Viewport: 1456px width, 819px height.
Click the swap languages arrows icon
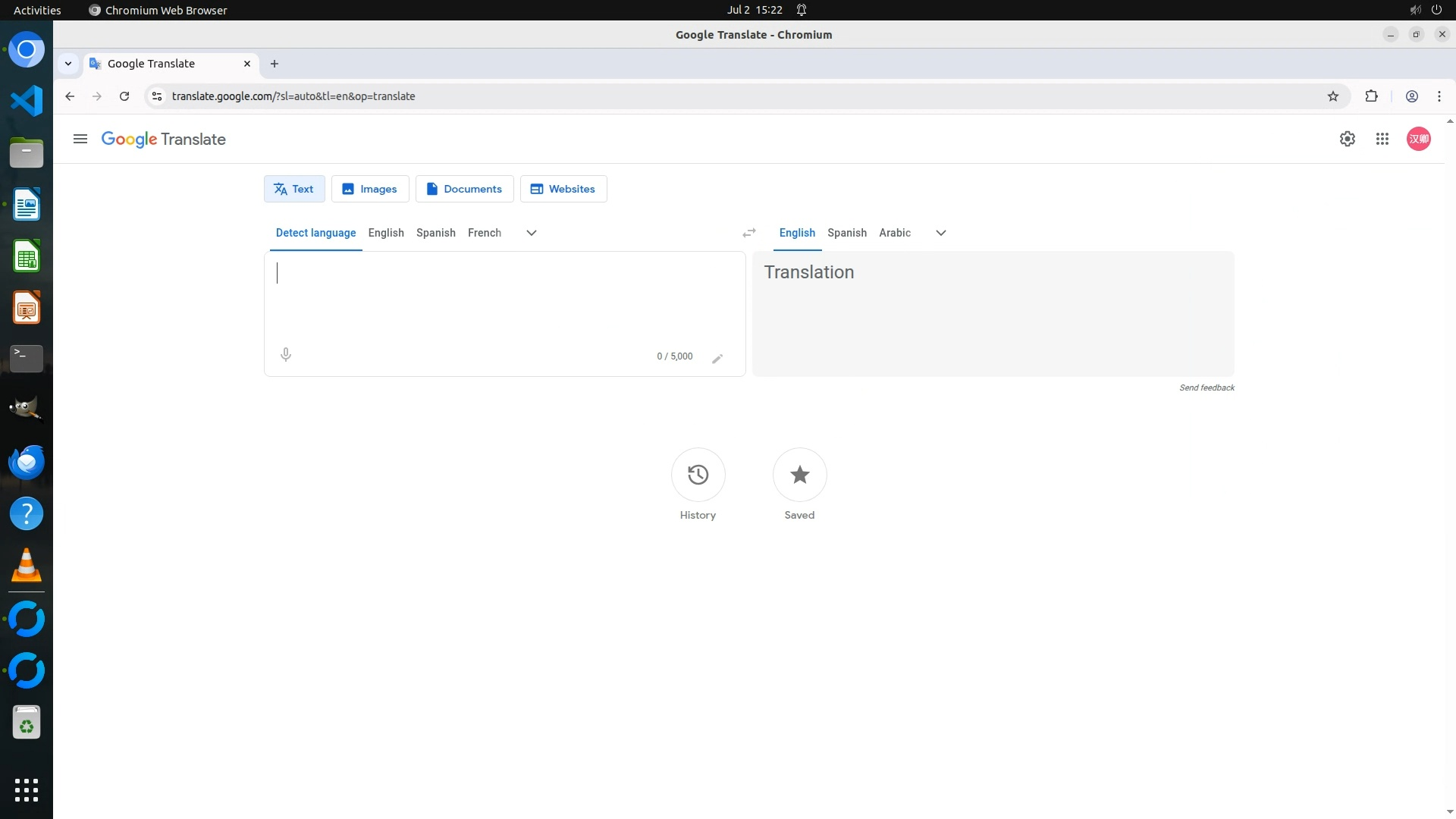pyautogui.click(x=749, y=233)
